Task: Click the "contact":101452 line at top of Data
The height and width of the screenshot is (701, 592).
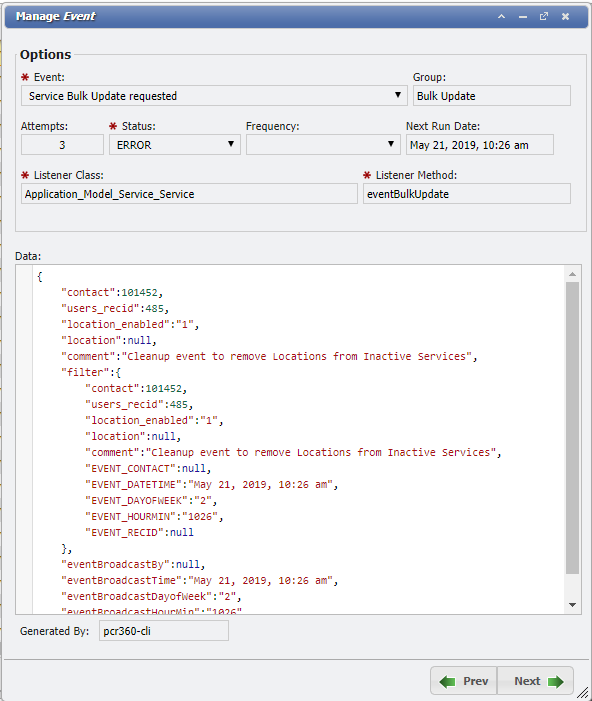Action: point(112,292)
